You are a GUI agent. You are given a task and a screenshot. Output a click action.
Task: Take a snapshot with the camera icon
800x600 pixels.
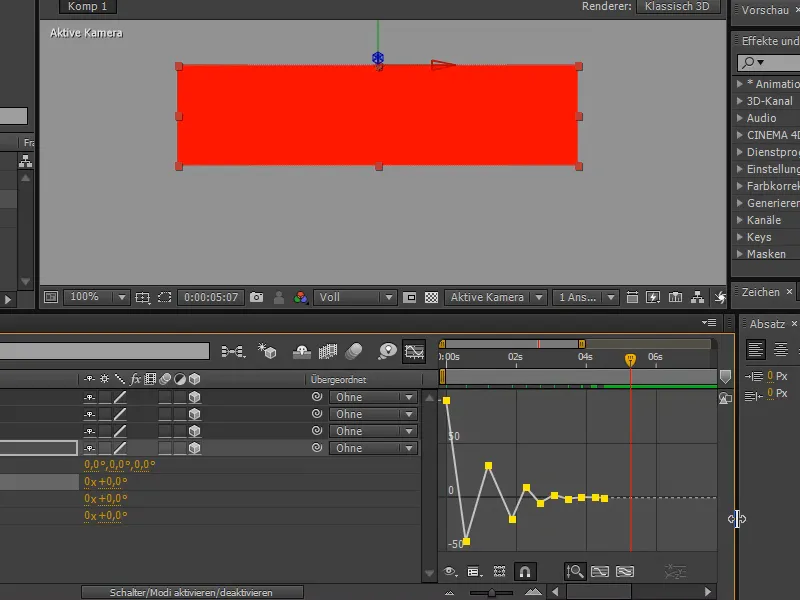coord(257,297)
